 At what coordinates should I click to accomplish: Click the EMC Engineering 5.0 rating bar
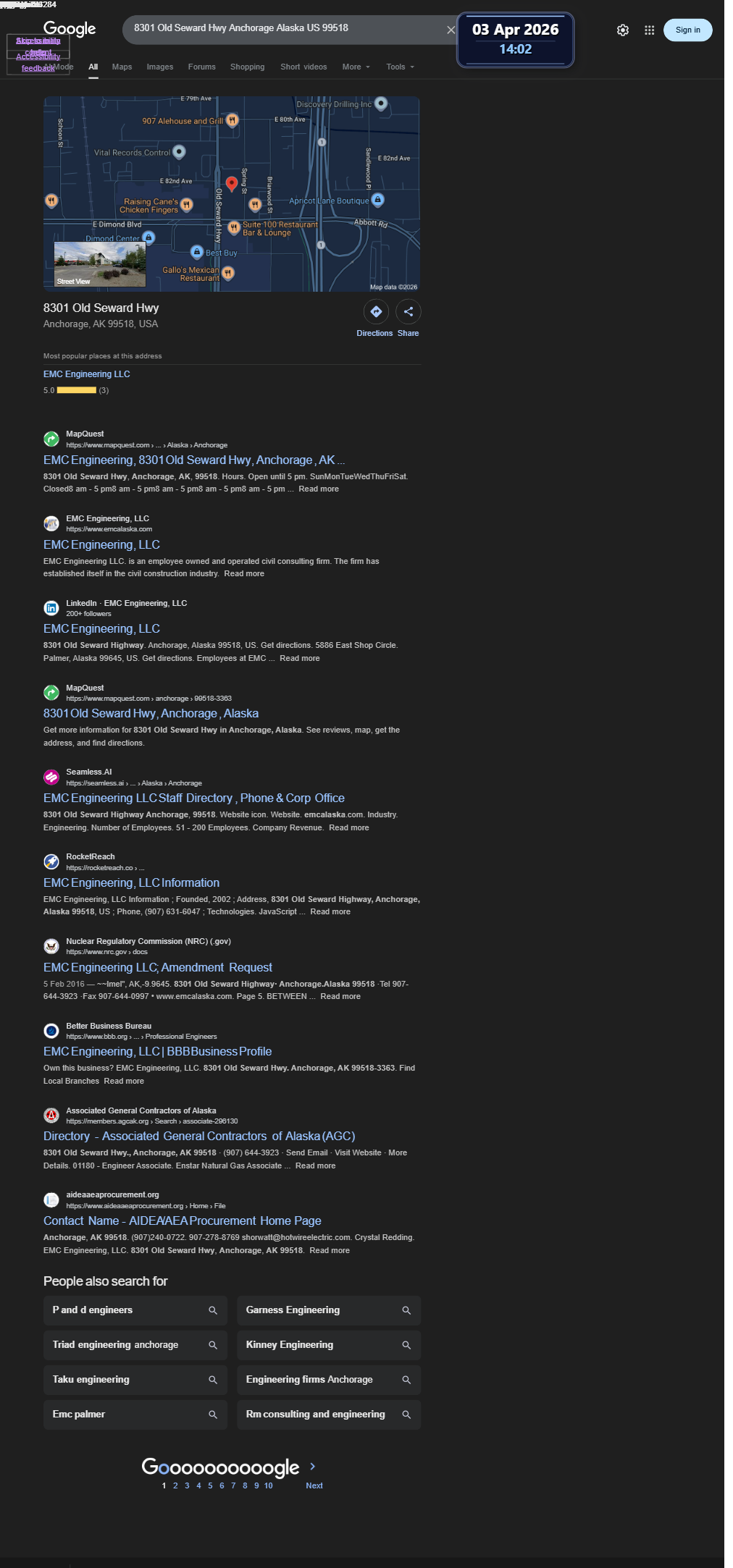(77, 390)
